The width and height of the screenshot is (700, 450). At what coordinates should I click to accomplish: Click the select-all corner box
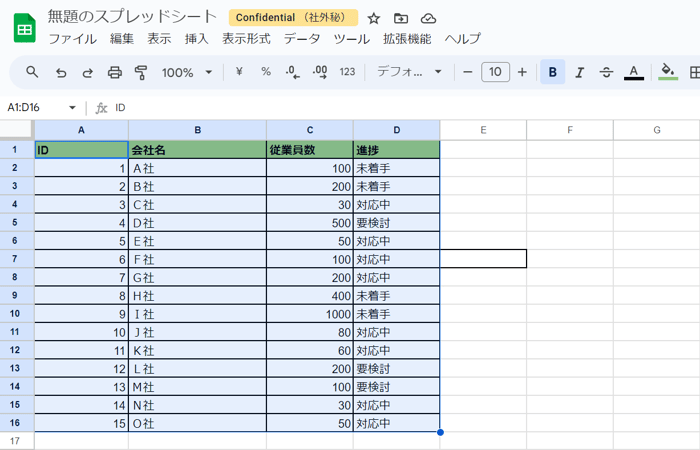tap(17, 130)
